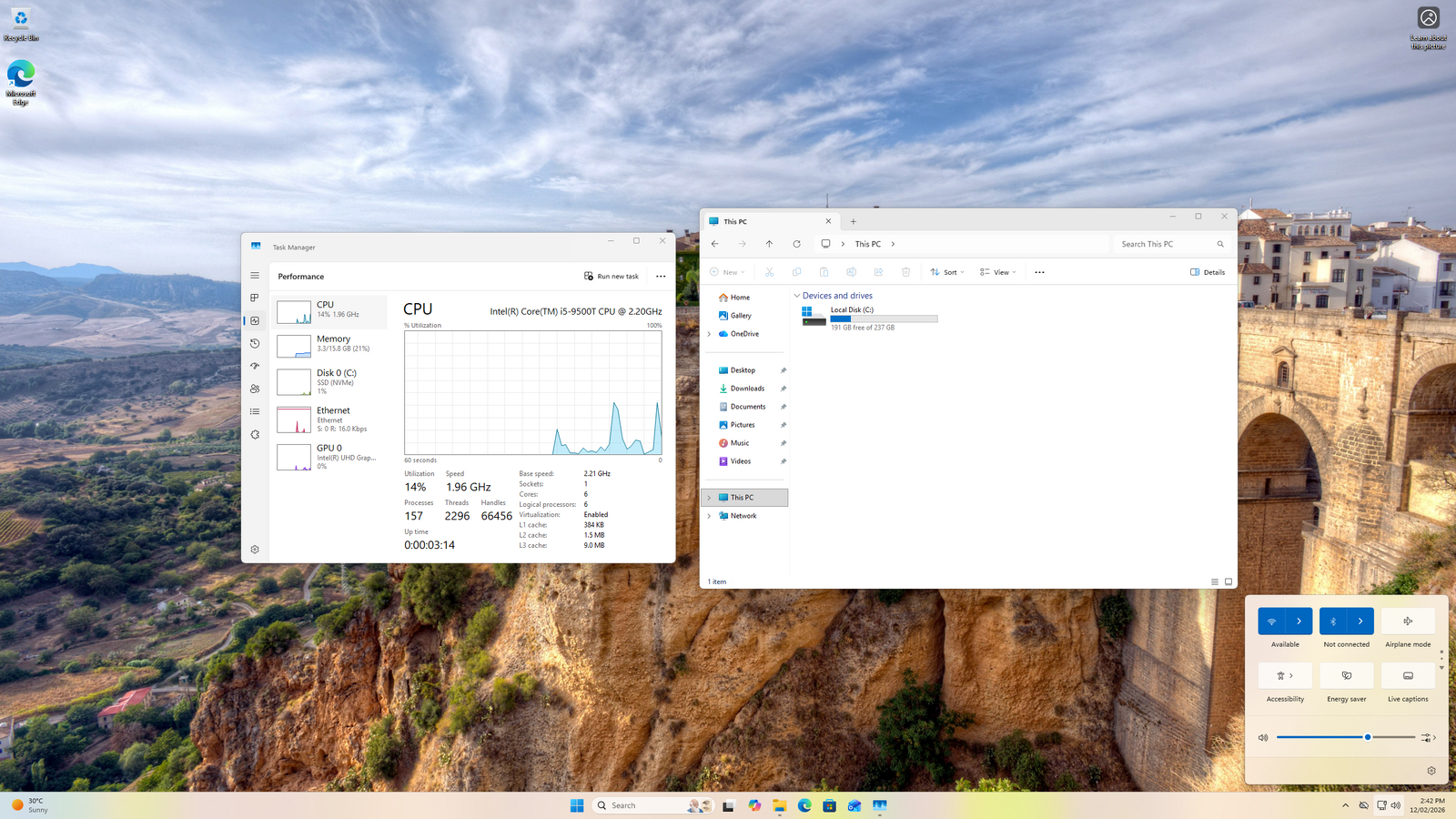Viewport: 1456px width, 819px height.
Task: Open Task Manager settings gear
Action: pyautogui.click(x=255, y=550)
